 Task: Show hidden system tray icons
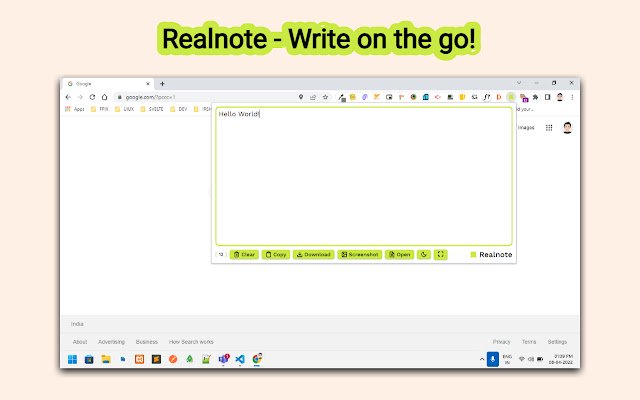482,359
